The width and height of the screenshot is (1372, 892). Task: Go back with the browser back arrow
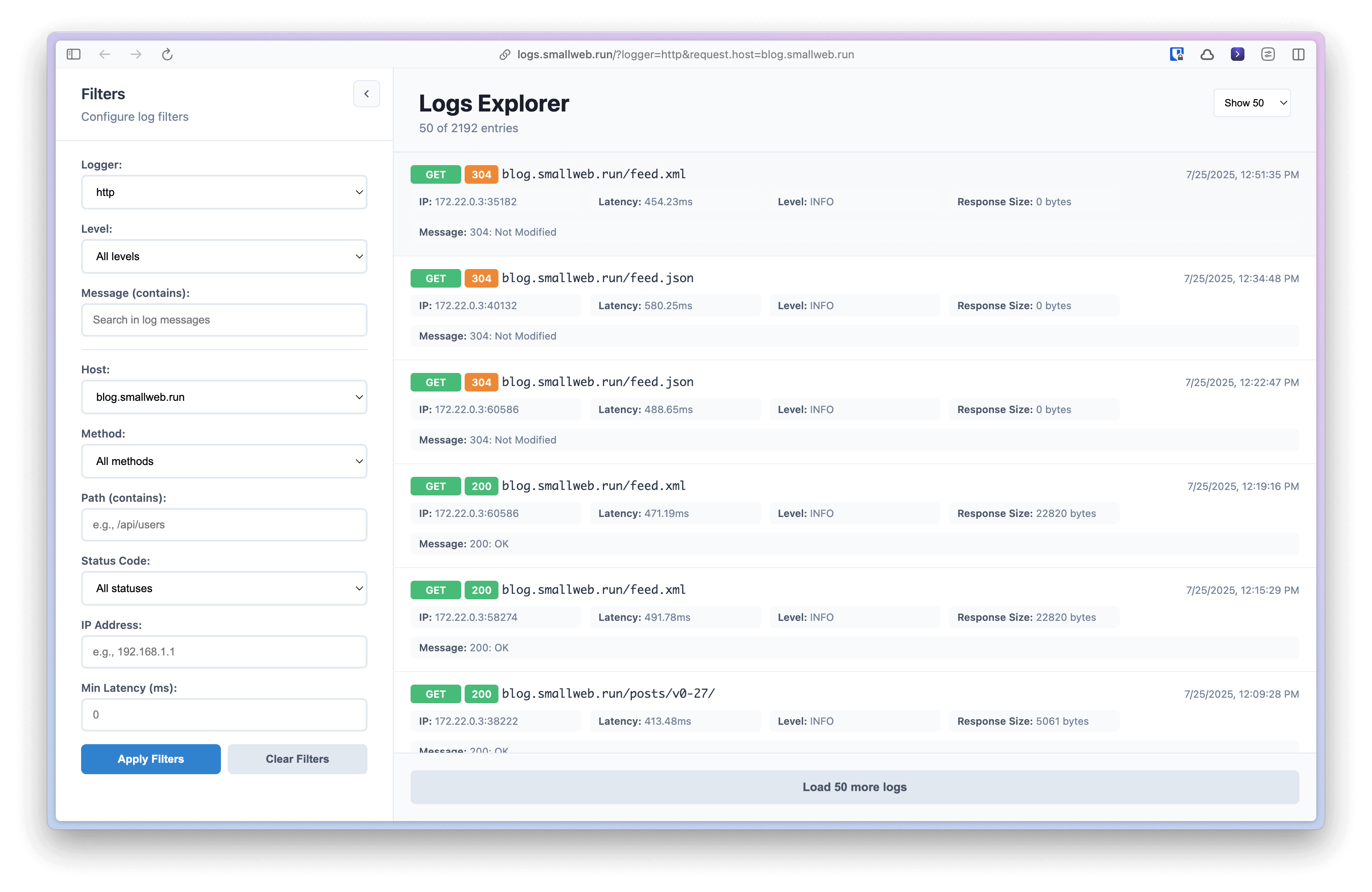104,54
